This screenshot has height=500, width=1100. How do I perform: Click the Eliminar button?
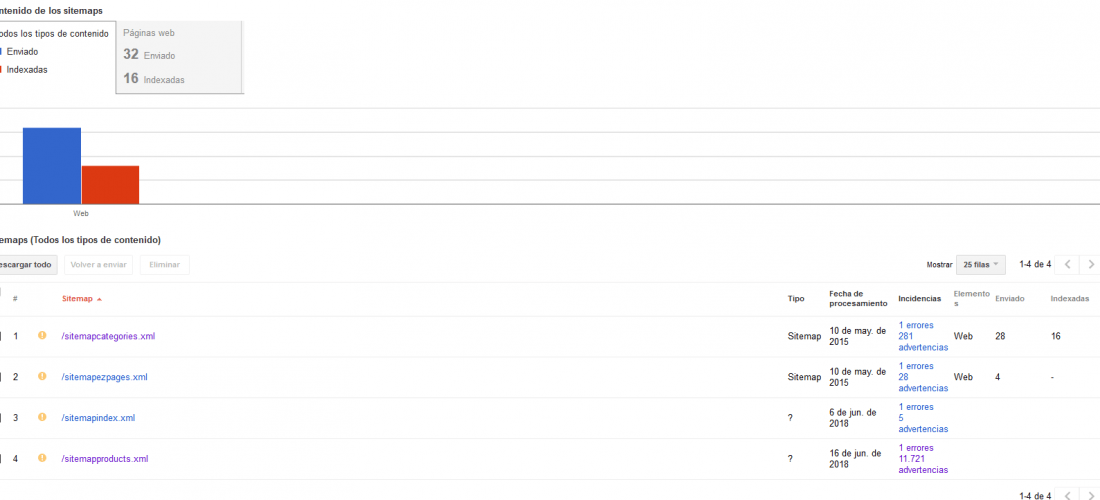(164, 265)
